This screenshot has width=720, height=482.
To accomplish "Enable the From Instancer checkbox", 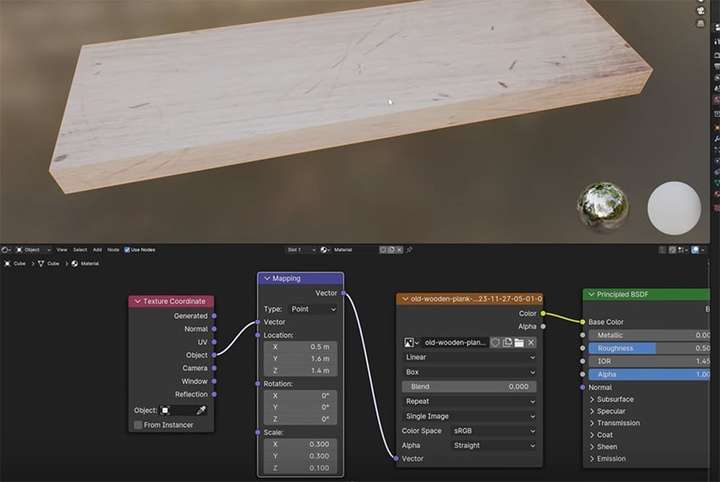I will tap(138, 425).
